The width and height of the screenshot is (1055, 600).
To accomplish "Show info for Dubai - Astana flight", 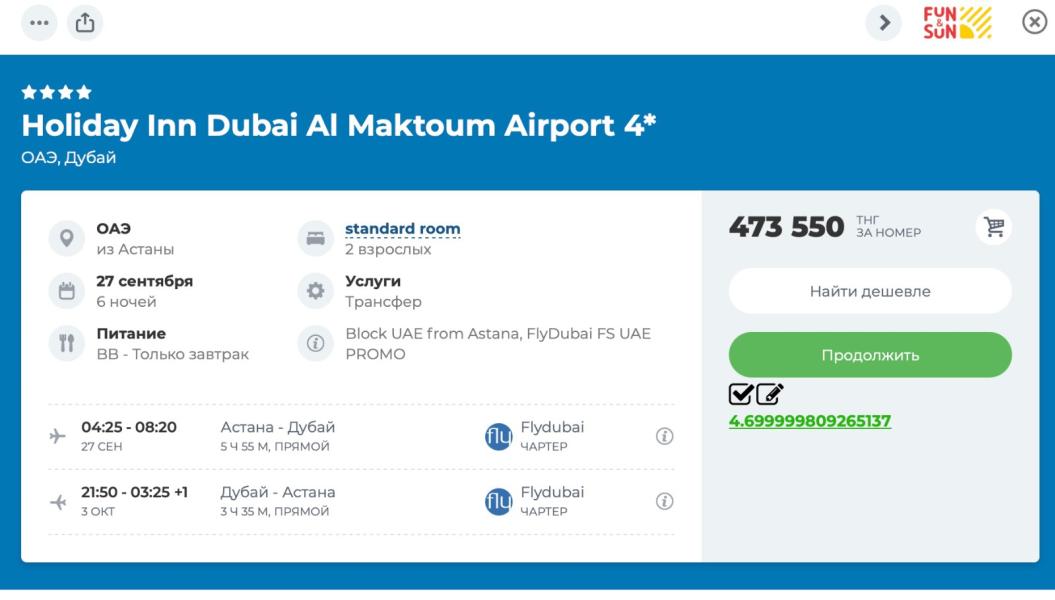I will coord(664,501).
